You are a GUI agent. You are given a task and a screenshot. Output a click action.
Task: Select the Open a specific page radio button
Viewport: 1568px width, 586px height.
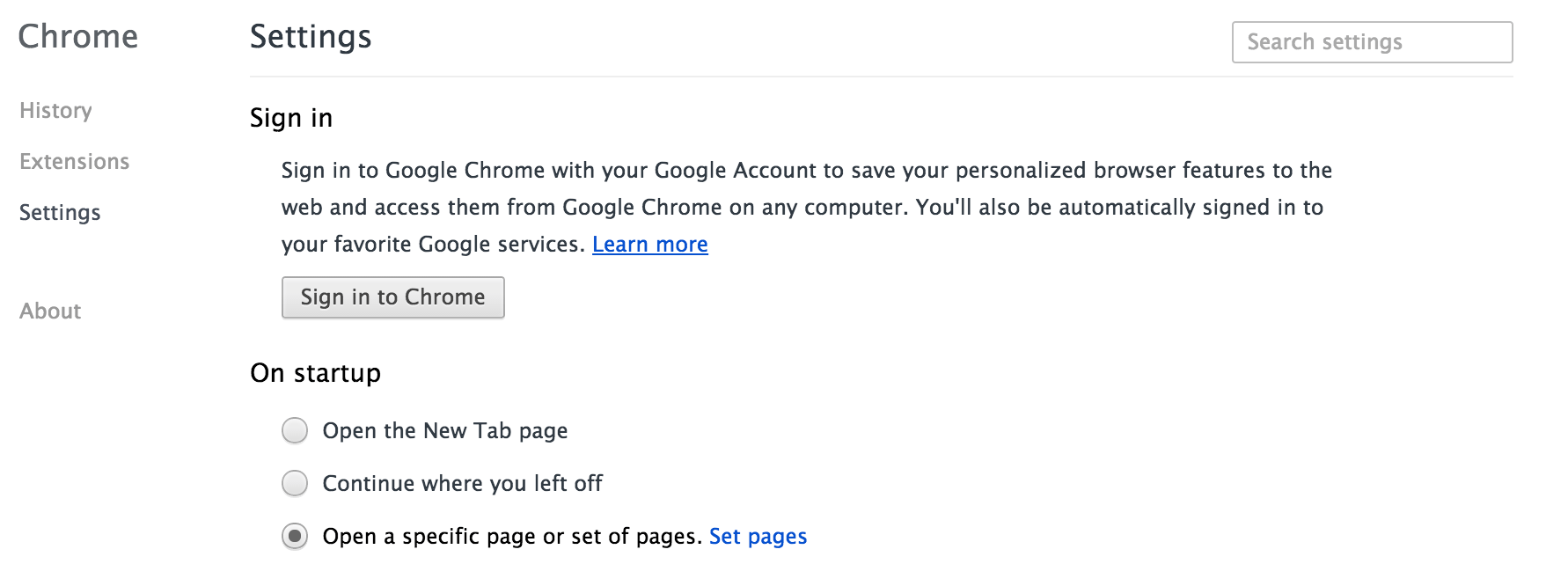(x=295, y=537)
